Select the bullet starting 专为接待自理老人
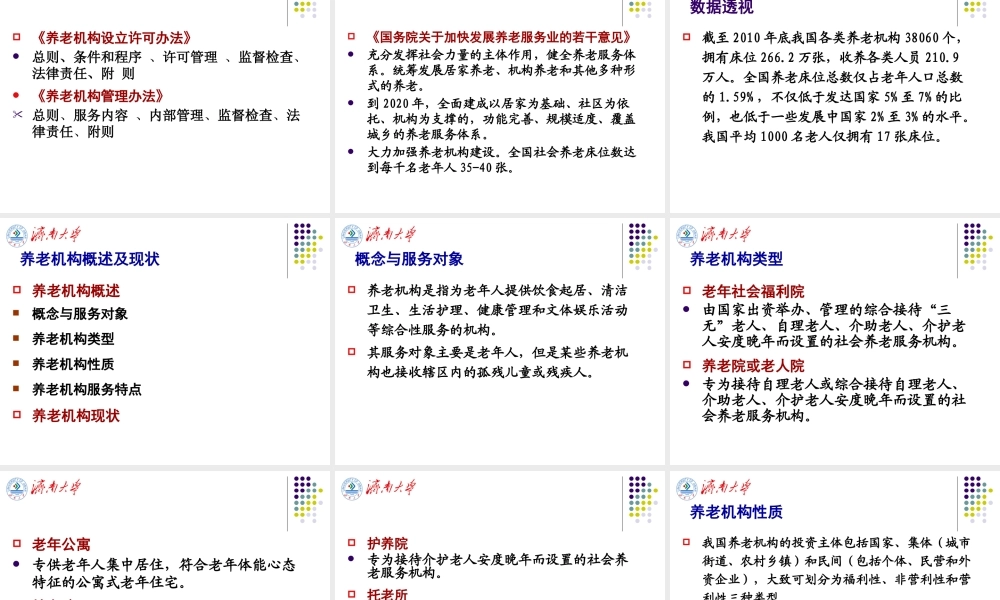Screen dimensions: 1000x600 (834, 400)
